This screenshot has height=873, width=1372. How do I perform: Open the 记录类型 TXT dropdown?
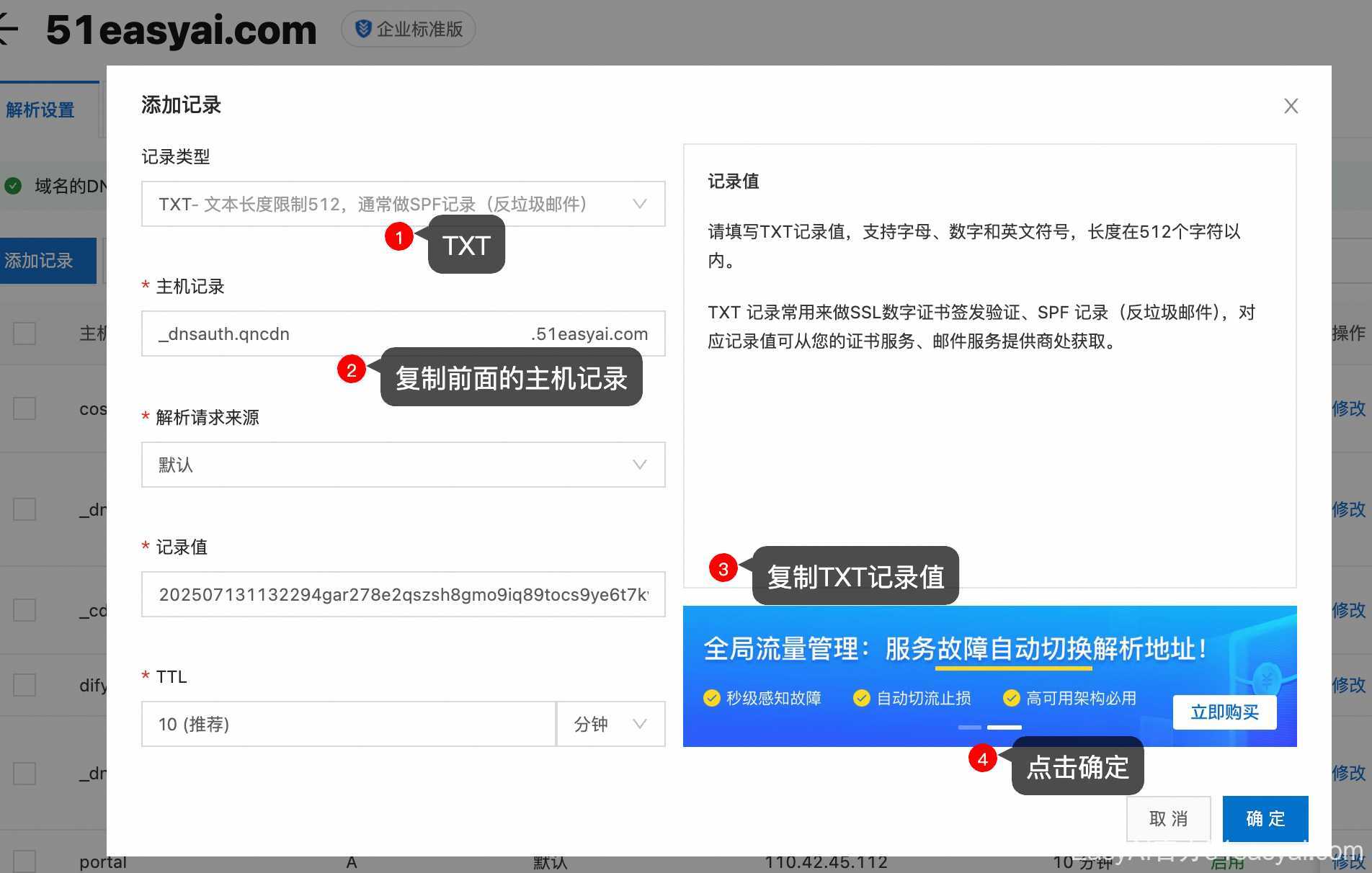[403, 204]
